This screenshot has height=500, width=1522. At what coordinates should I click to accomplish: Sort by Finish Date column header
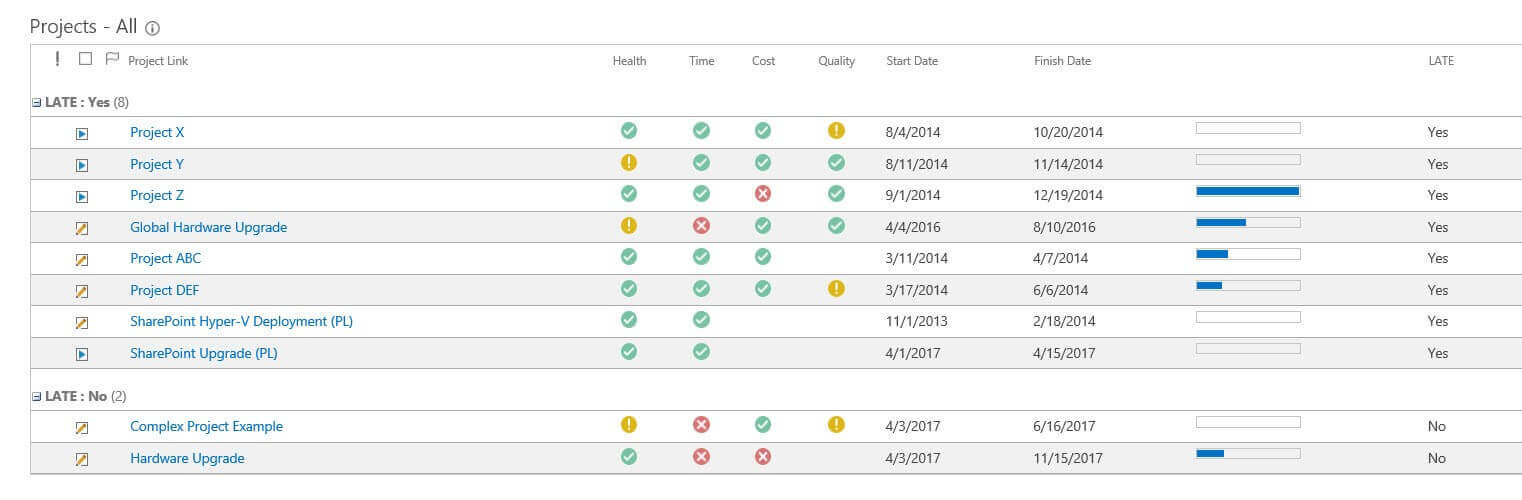click(x=1062, y=61)
